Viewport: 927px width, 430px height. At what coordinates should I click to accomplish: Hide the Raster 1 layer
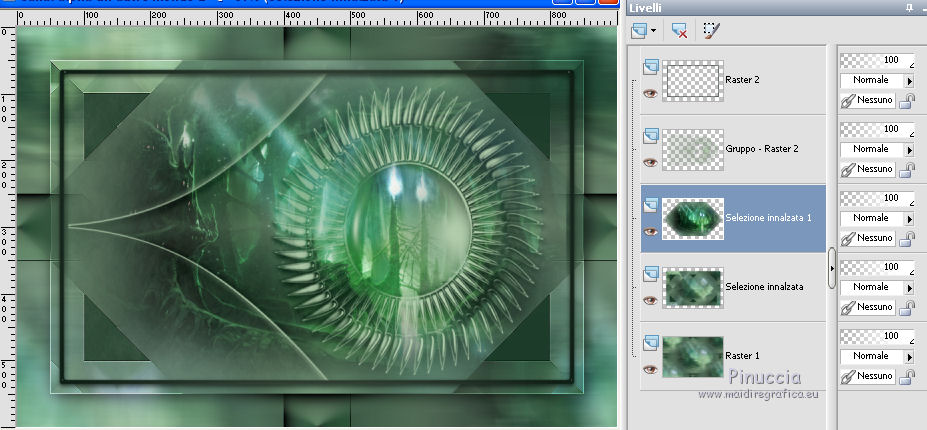(x=650, y=369)
